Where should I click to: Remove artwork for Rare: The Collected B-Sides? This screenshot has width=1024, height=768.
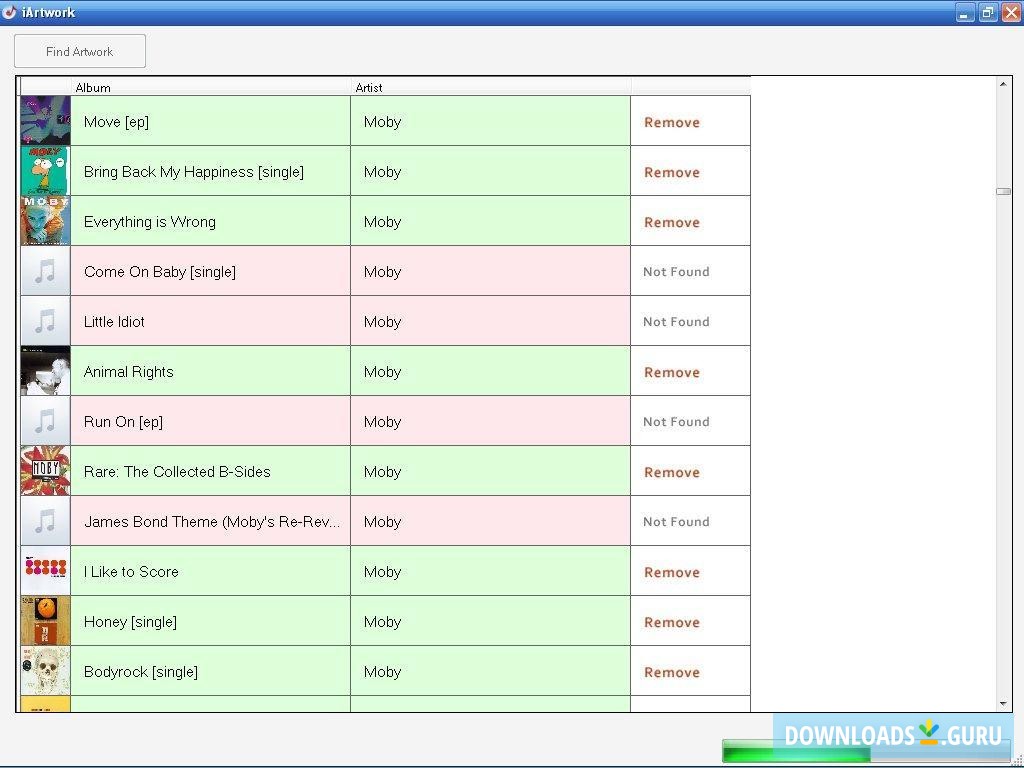point(671,472)
